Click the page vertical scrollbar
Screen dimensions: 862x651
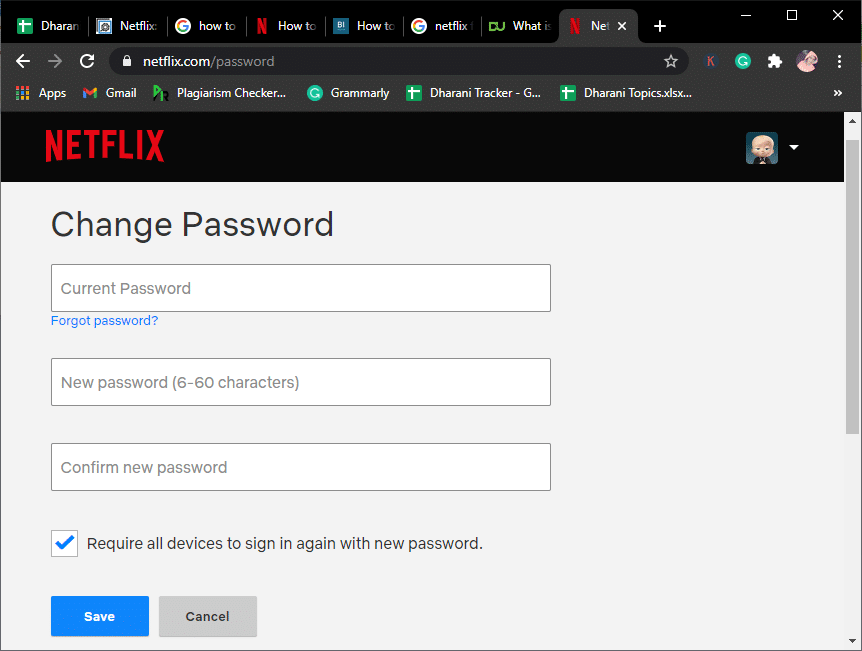pyautogui.click(x=852, y=288)
